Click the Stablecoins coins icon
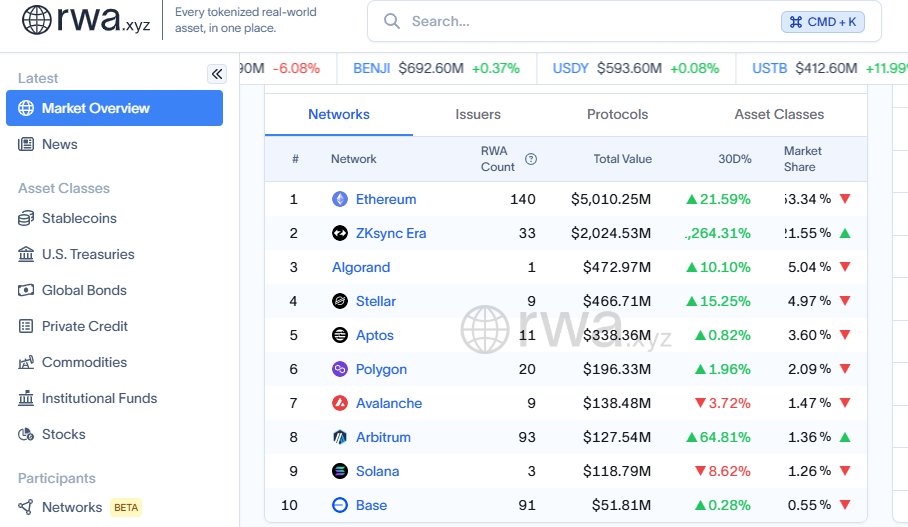Screen dimensions: 908x527 click(26, 218)
